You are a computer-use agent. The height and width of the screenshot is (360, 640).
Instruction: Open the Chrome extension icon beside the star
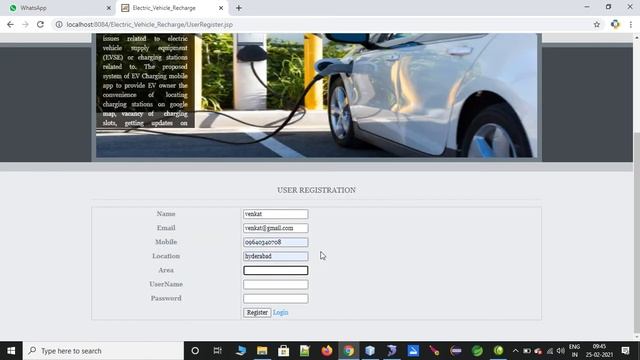pyautogui.click(x=615, y=24)
